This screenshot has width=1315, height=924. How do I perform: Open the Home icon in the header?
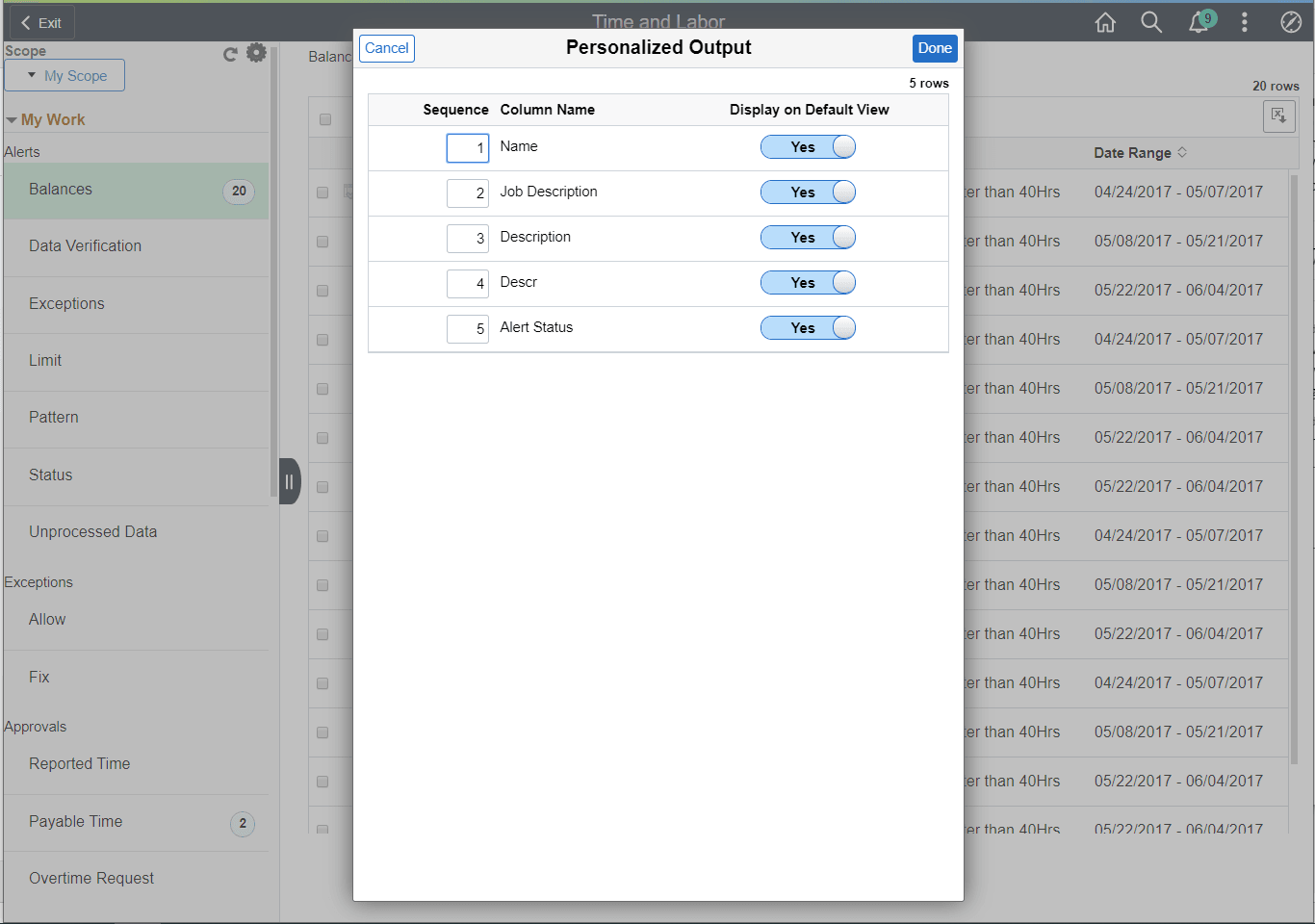coord(1105,21)
